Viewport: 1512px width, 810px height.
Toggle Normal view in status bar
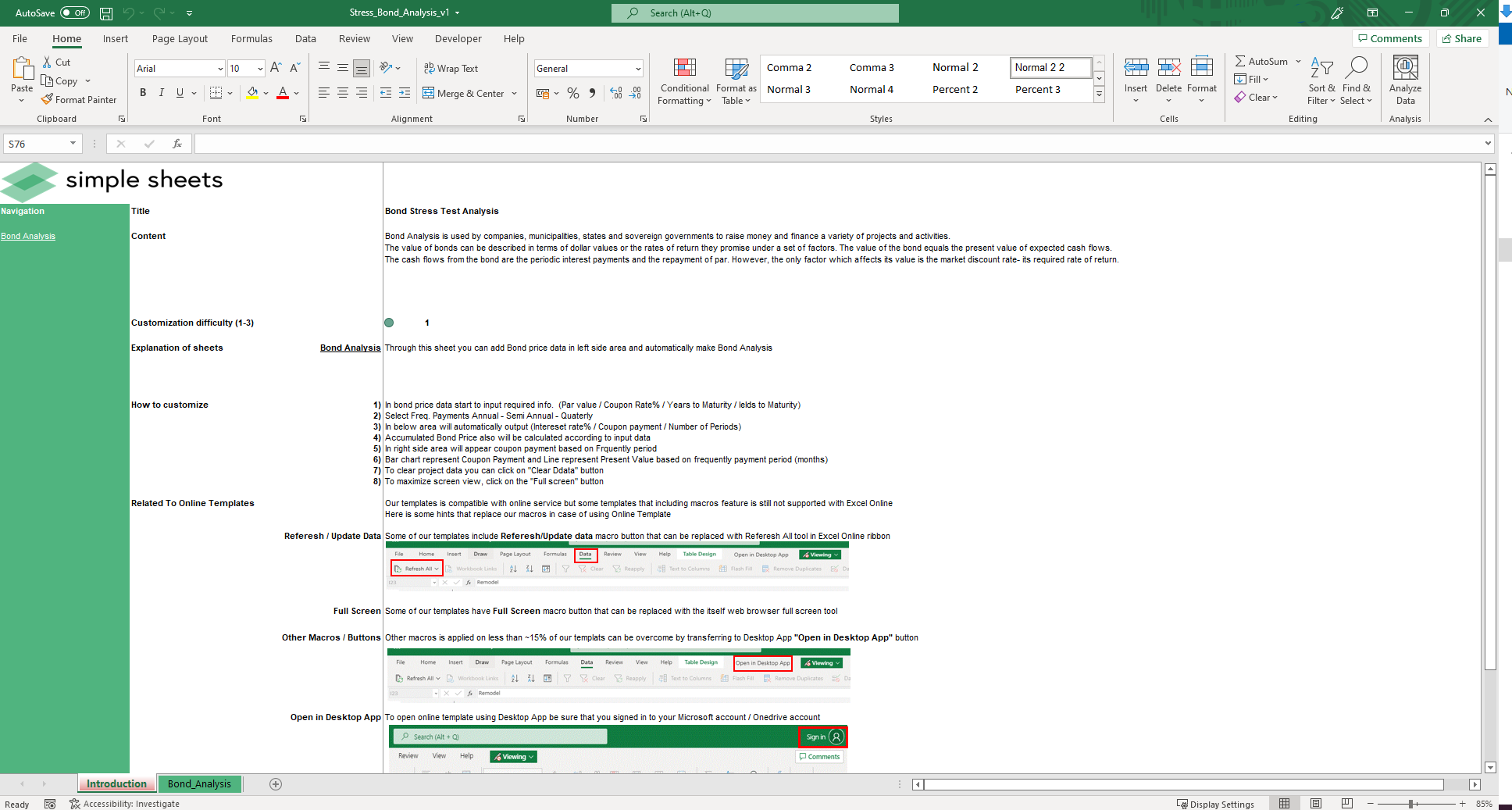[1285, 804]
